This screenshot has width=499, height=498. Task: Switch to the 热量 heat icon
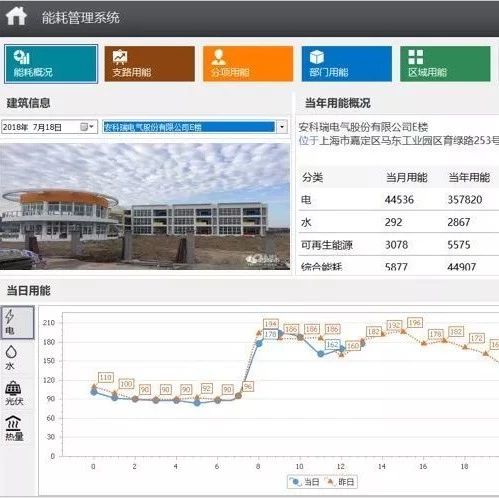coord(14,428)
